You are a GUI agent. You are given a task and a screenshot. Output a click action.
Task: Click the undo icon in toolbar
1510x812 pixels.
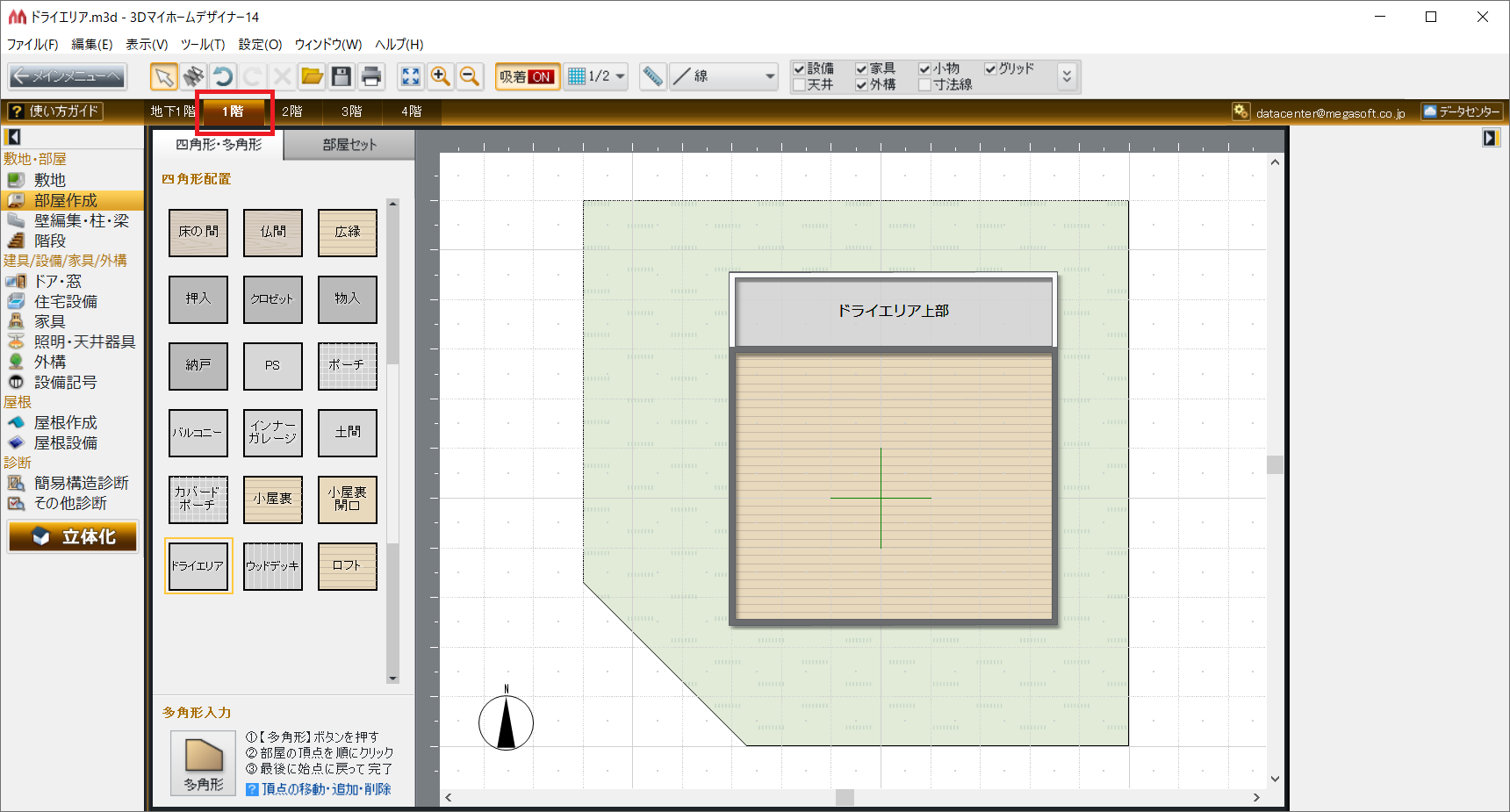pos(223,77)
